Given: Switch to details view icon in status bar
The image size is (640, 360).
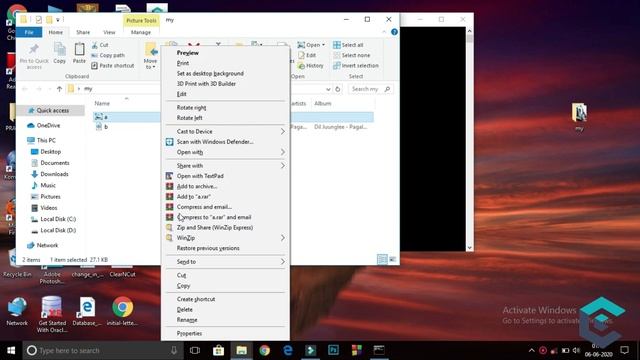Looking at the screenshot, I should [x=382, y=260].
